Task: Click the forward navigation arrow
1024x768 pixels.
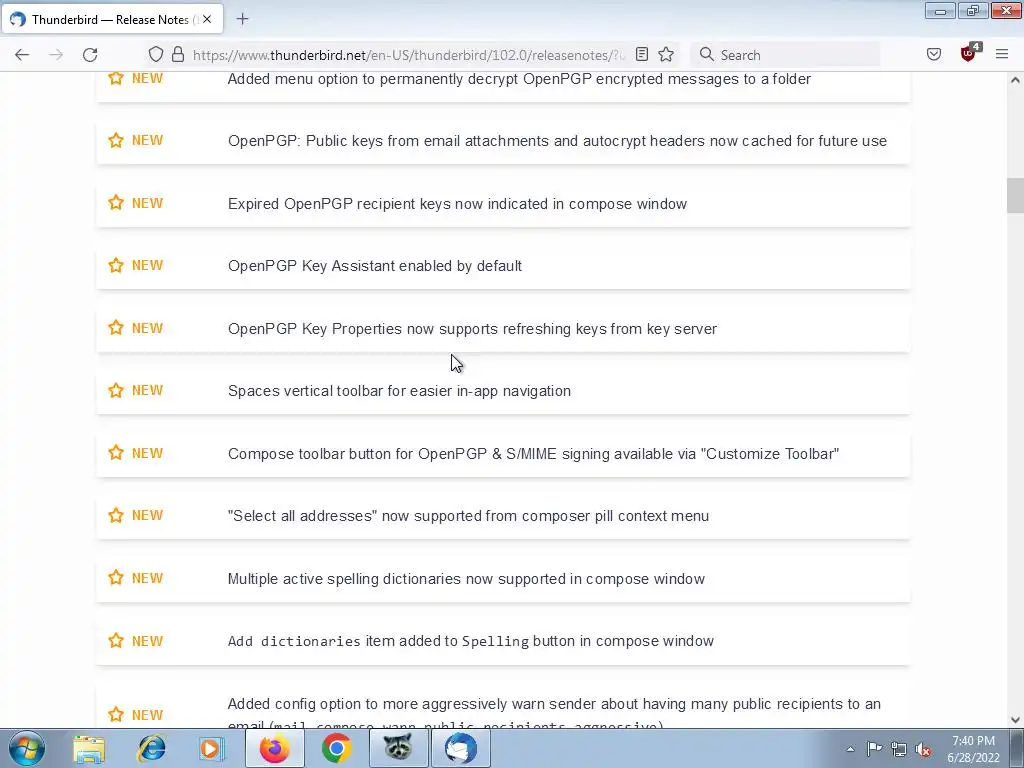Action: (x=56, y=55)
